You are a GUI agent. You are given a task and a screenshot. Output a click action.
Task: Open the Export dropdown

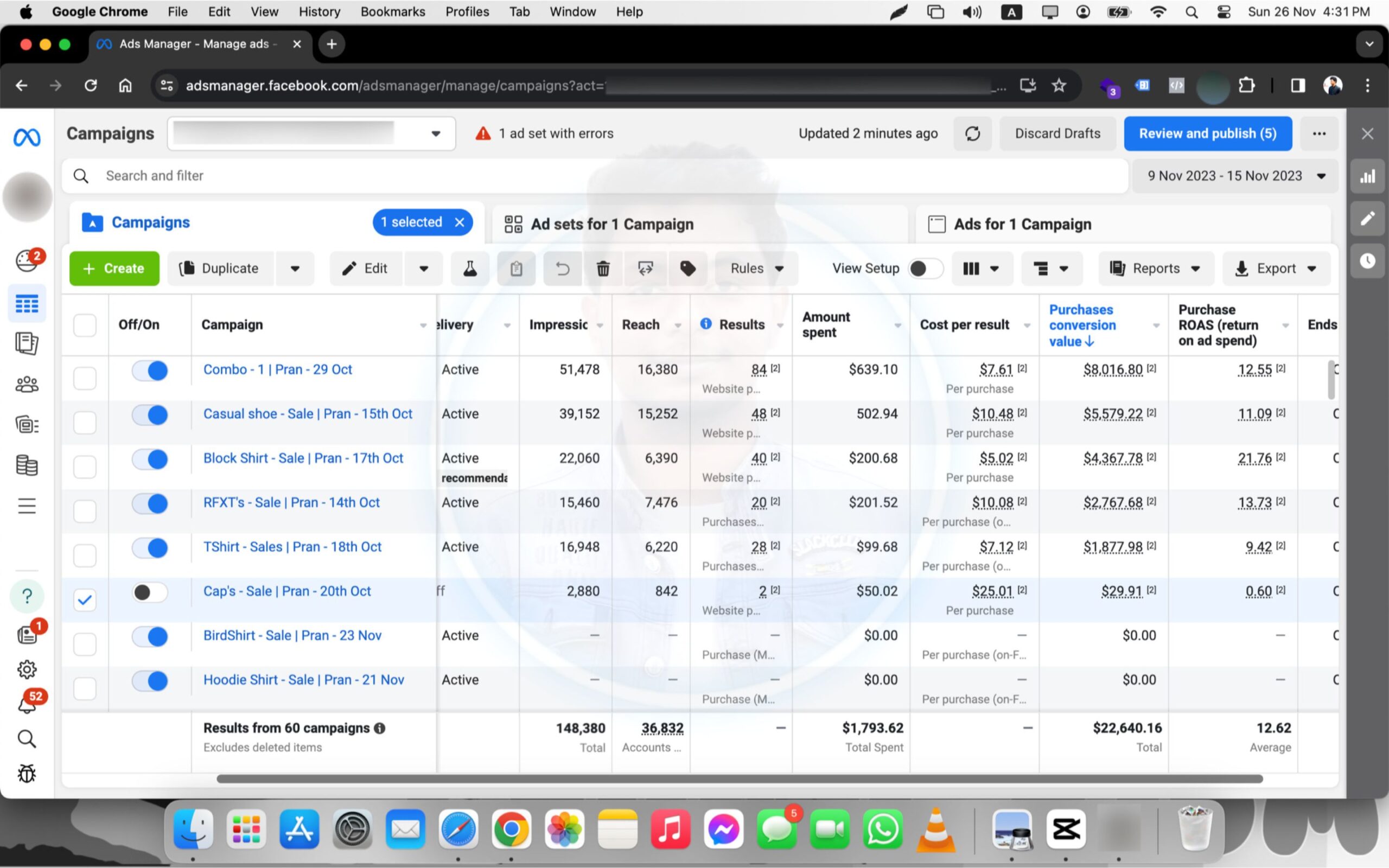tap(1276, 269)
